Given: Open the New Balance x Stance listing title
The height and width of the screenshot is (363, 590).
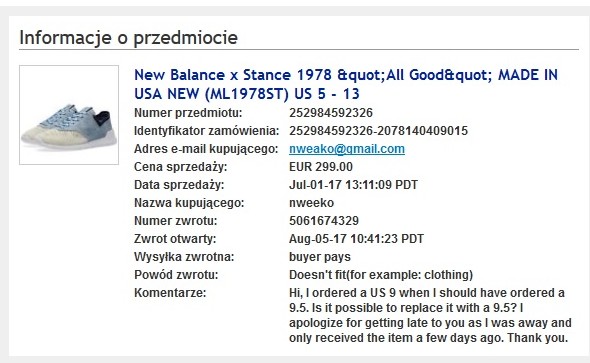Looking at the screenshot, I should [x=346, y=84].
